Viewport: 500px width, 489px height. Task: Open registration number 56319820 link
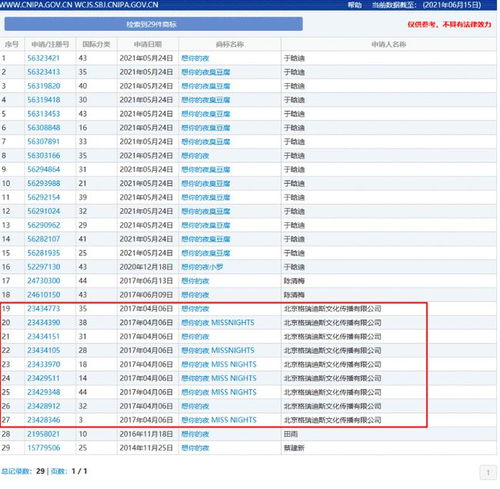[x=44, y=86]
